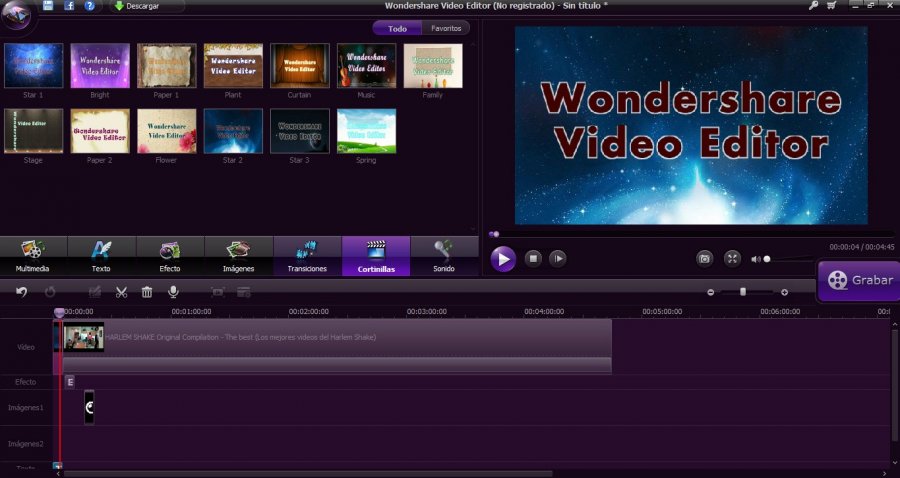The height and width of the screenshot is (478, 900).
Task: Click the undo arrow icon
Action: [22, 292]
